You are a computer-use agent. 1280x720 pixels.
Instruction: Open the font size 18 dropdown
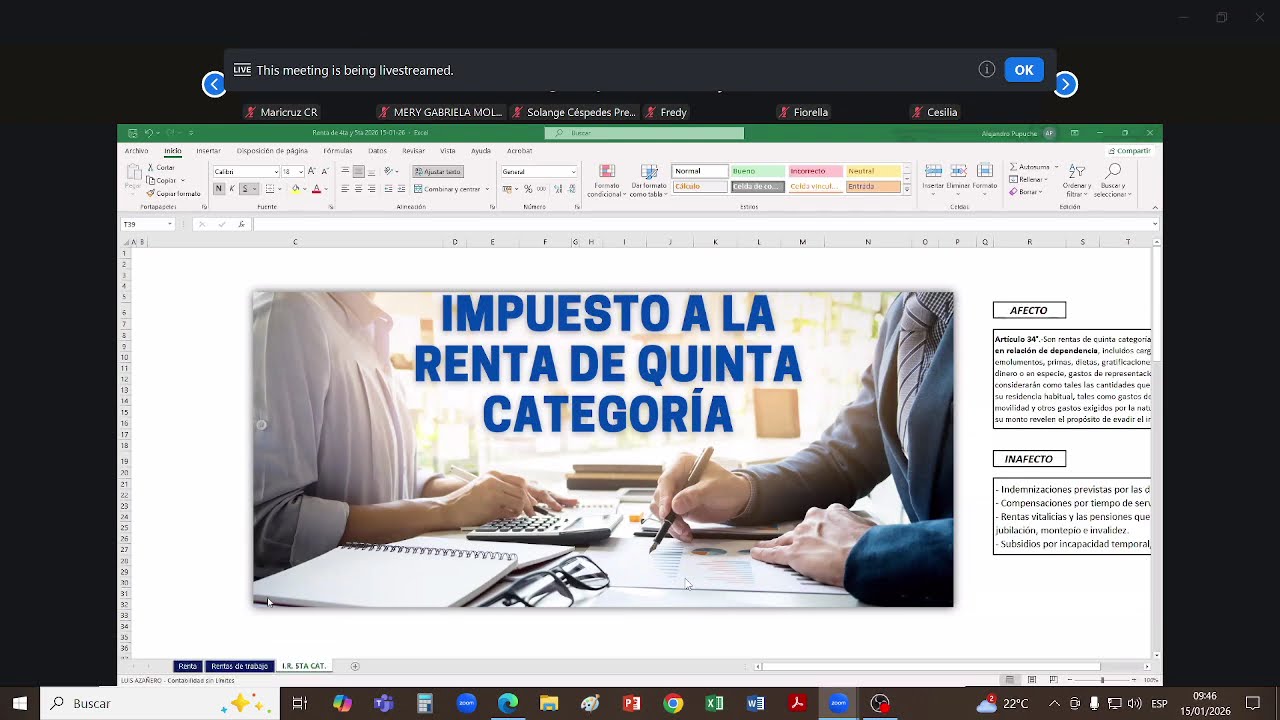click(x=301, y=171)
